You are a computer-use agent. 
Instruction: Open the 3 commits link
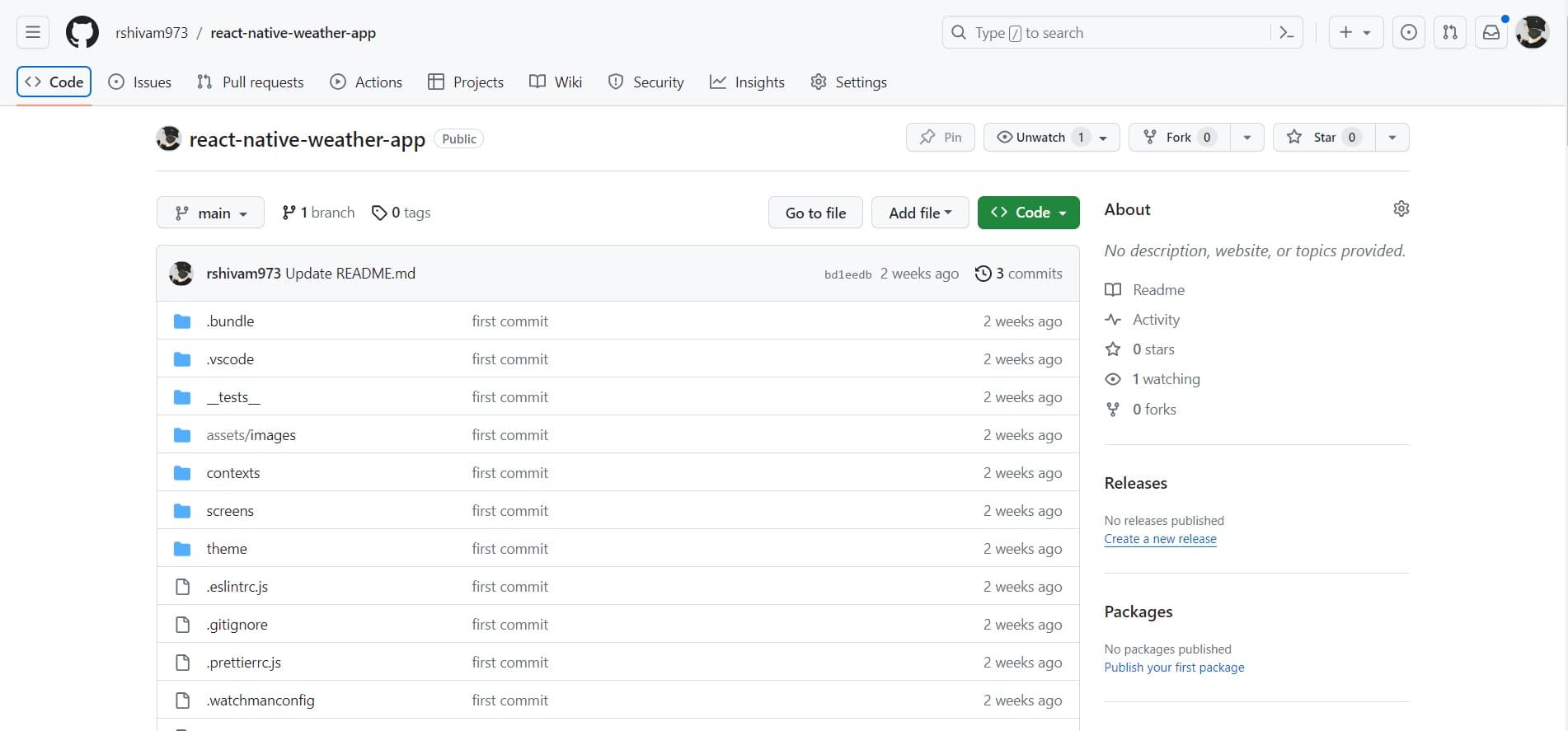[1019, 274]
